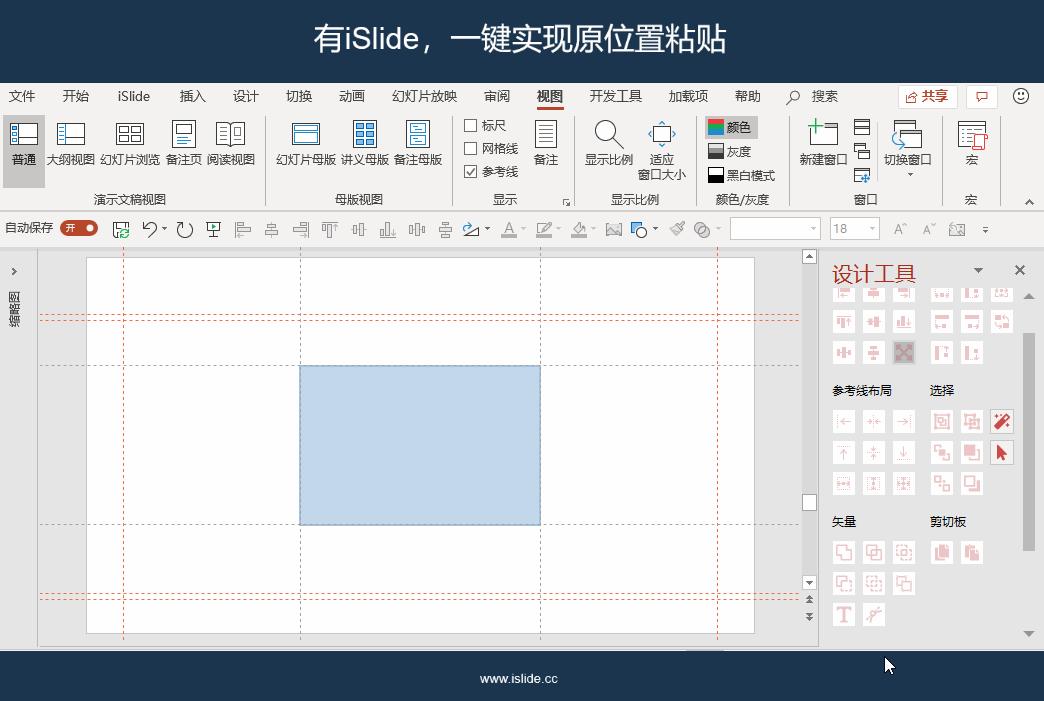Click the 设计工具 panel scrollbar thumb
Image resolution: width=1044 pixels, height=701 pixels.
[1029, 441]
